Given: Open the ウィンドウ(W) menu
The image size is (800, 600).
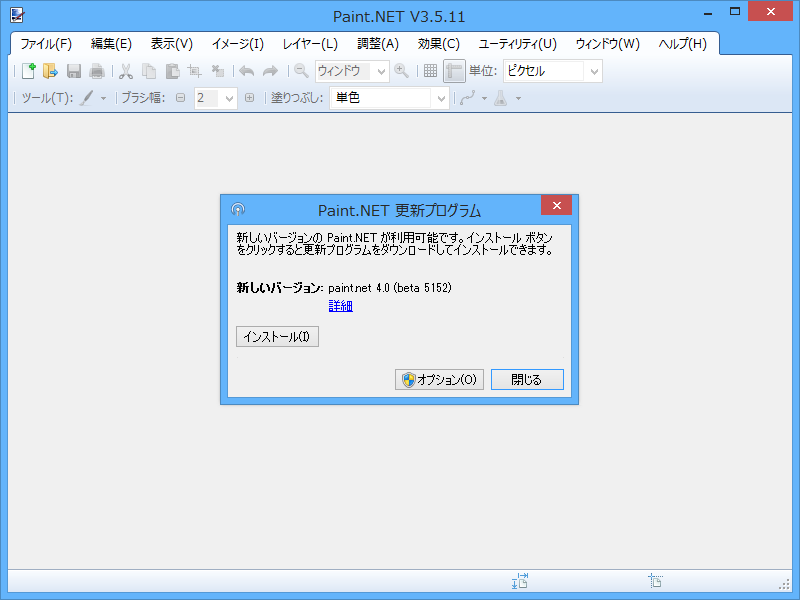Looking at the screenshot, I should [607, 44].
